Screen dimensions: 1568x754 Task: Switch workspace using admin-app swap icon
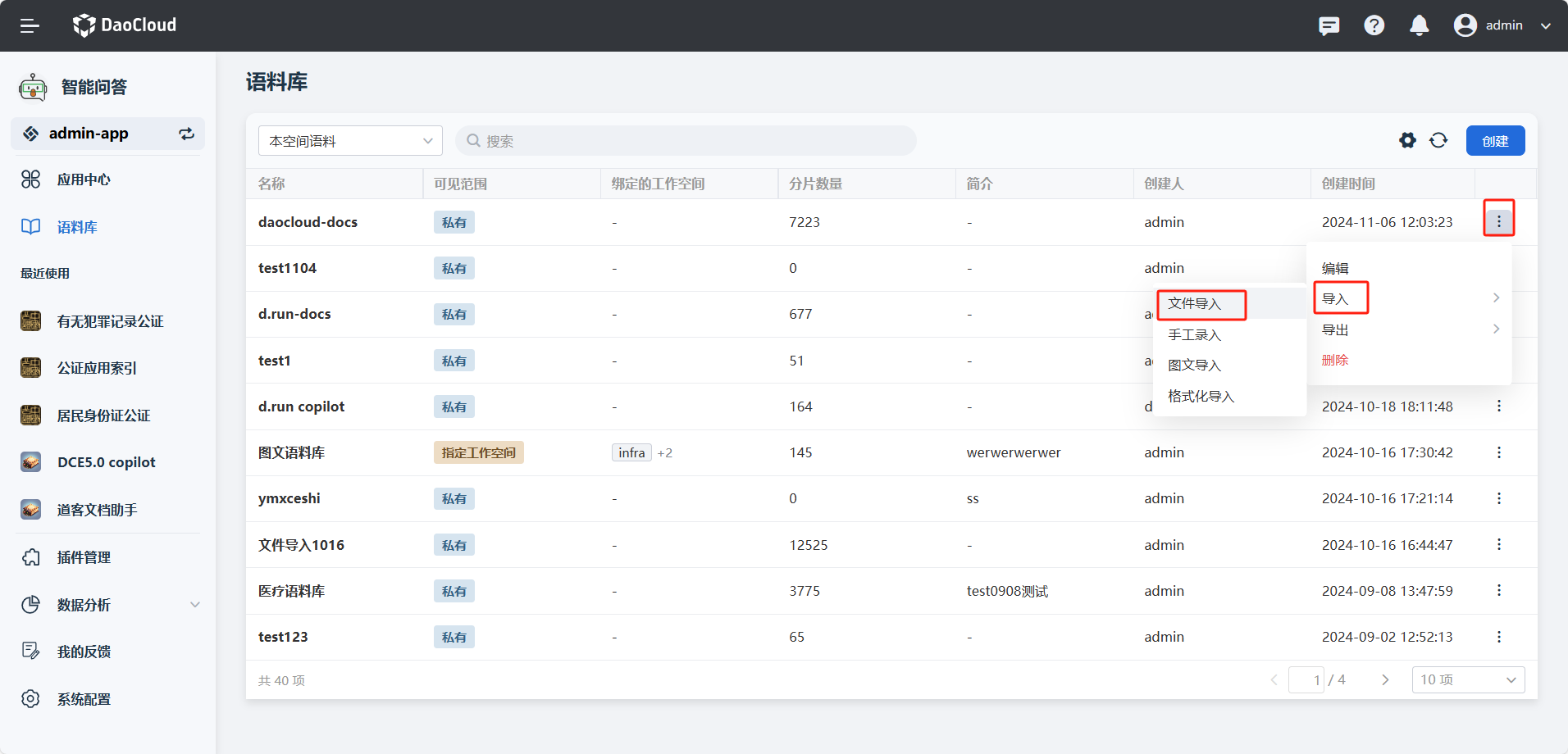187,134
